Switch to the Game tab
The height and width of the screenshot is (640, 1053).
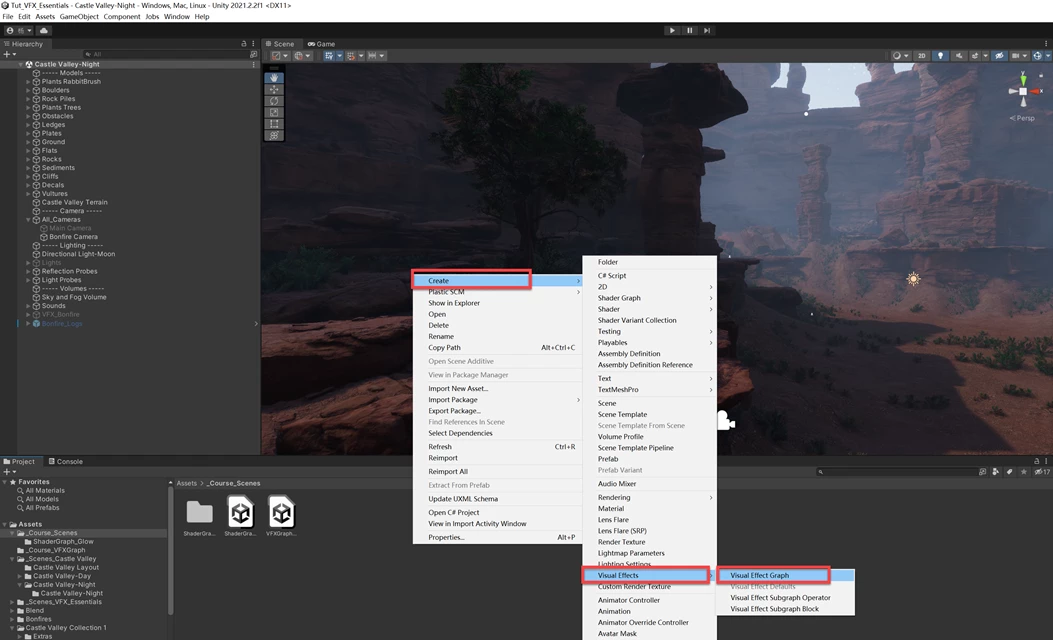click(x=322, y=44)
